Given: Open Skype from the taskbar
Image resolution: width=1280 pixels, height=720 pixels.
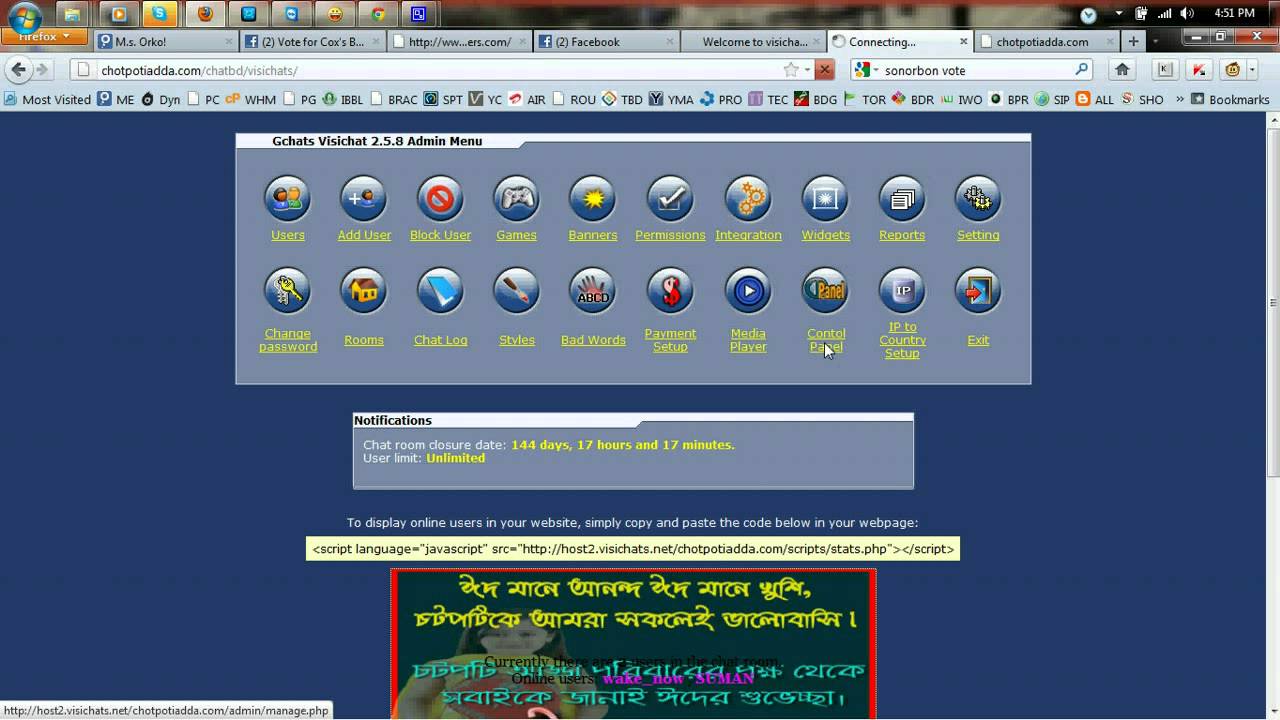Looking at the screenshot, I should point(159,14).
